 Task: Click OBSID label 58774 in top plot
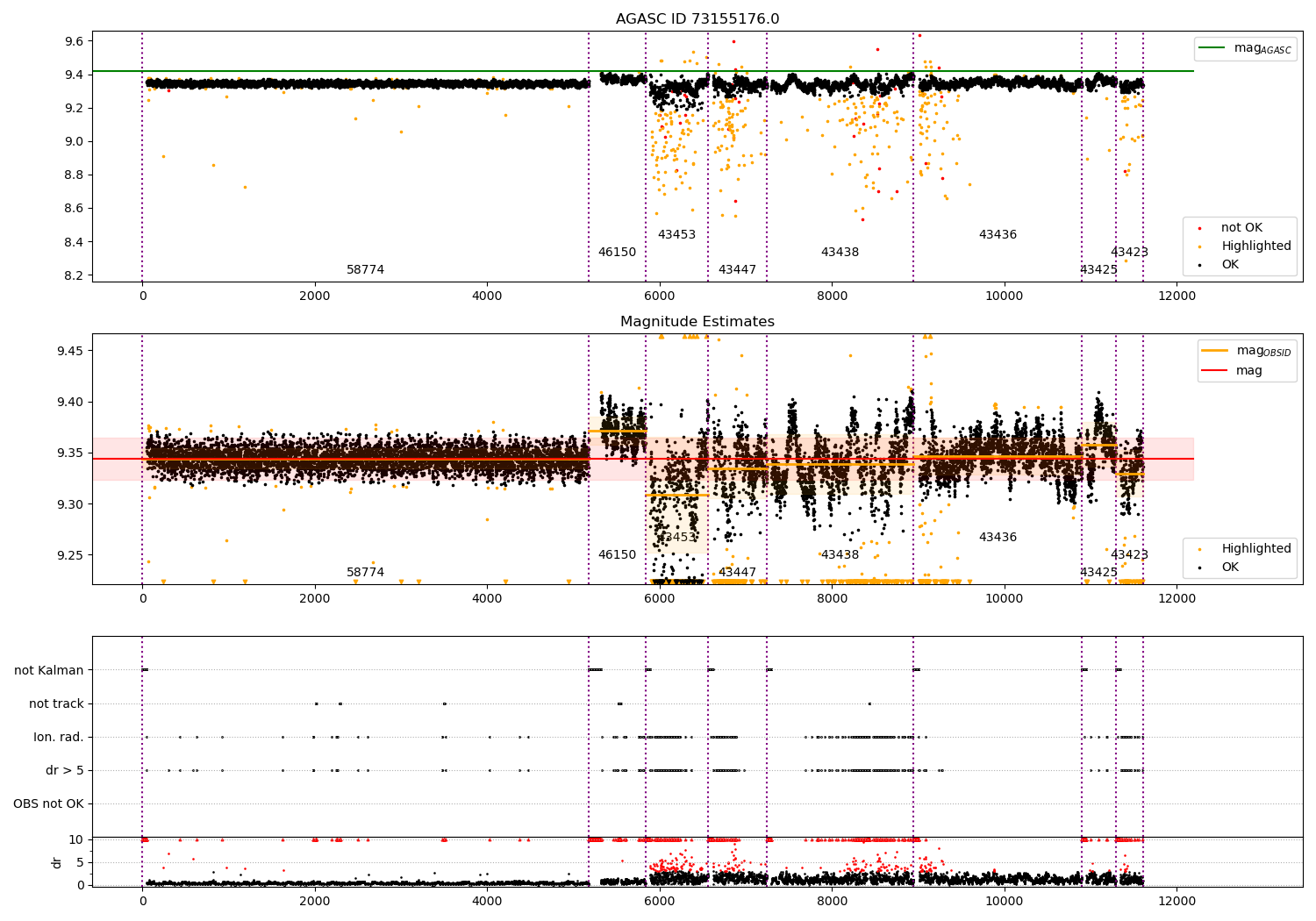(365, 270)
